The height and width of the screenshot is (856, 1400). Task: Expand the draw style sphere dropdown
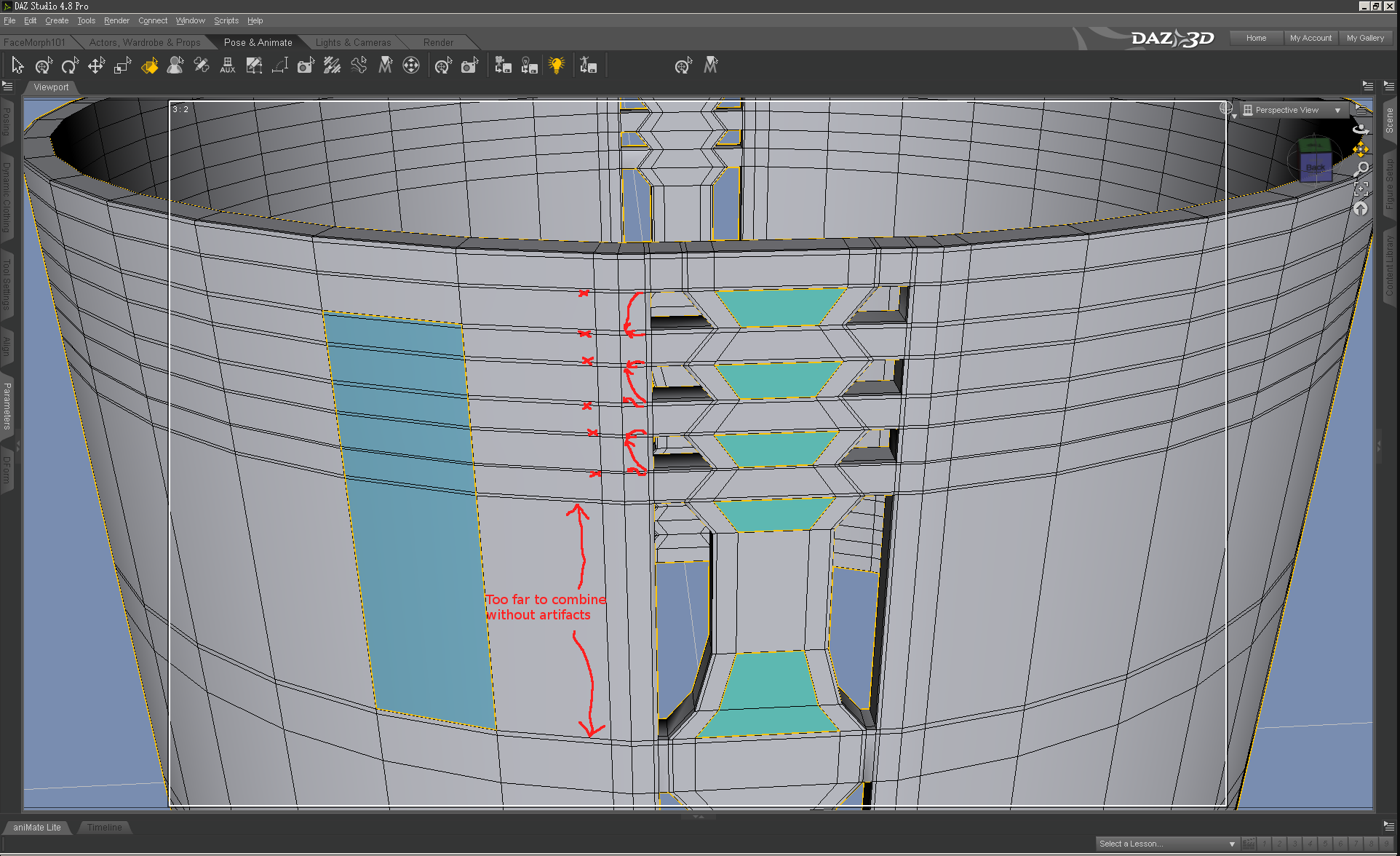(1228, 110)
